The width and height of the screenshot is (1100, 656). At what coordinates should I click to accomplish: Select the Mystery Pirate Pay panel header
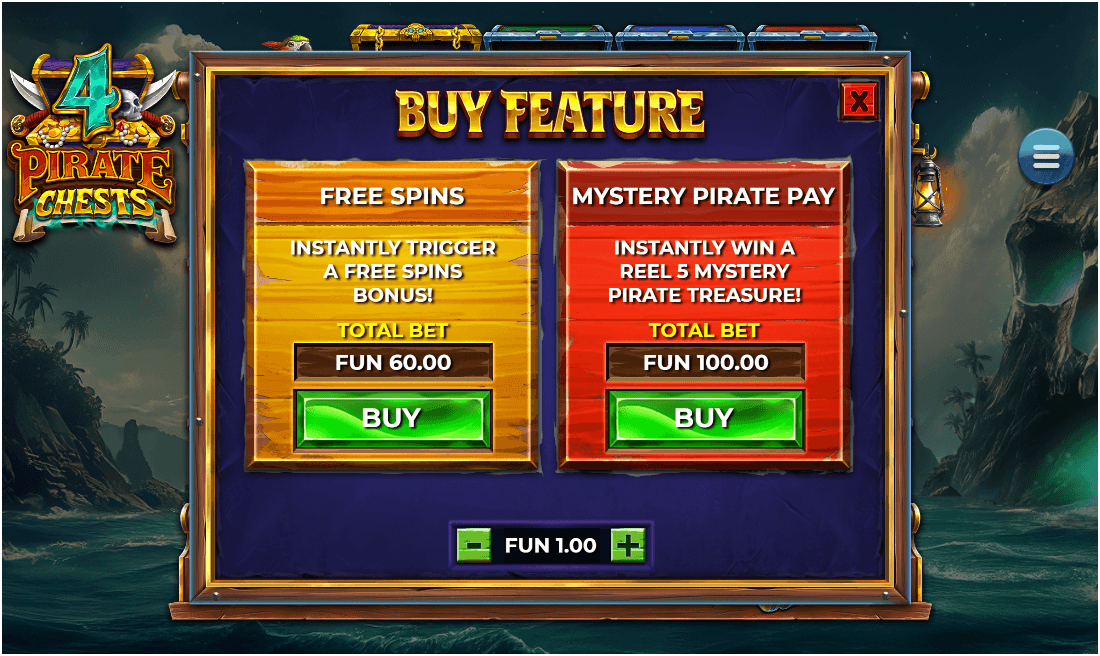coord(704,196)
